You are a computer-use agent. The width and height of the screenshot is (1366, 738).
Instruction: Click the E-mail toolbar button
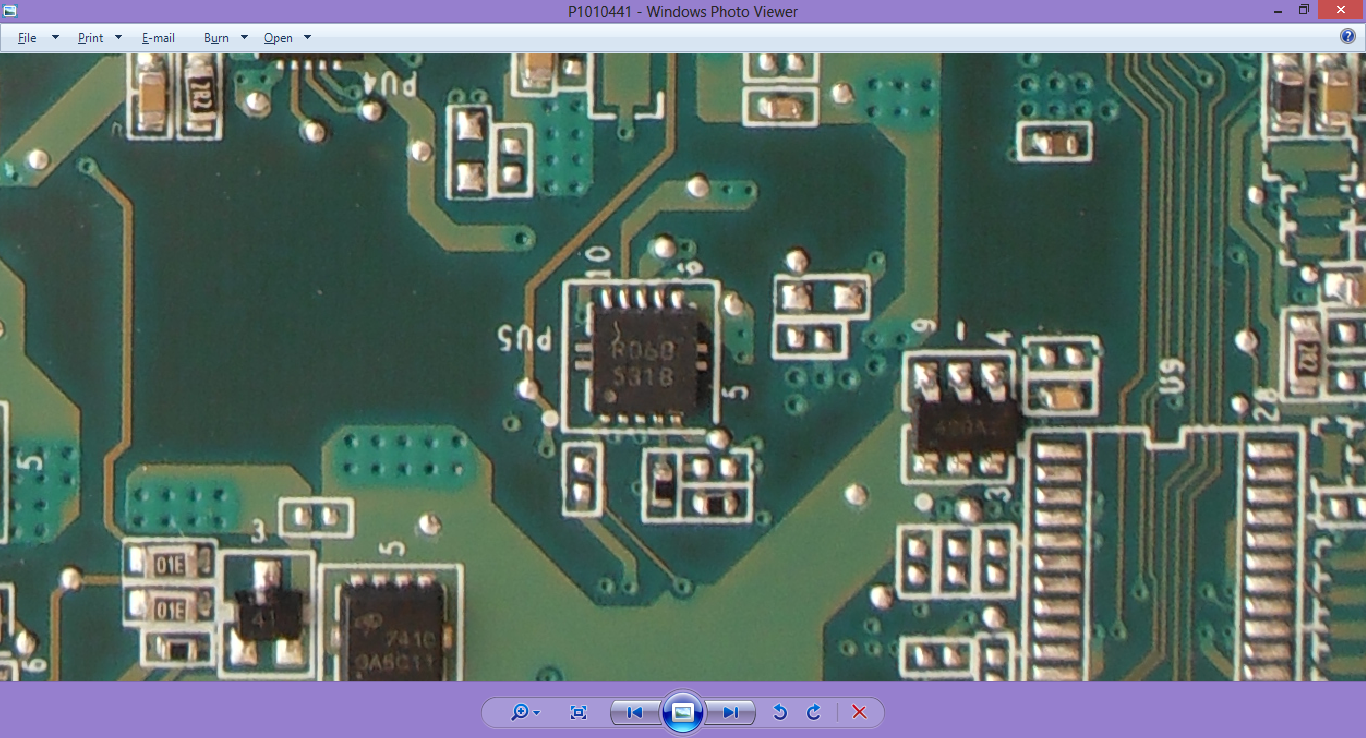pyautogui.click(x=158, y=38)
